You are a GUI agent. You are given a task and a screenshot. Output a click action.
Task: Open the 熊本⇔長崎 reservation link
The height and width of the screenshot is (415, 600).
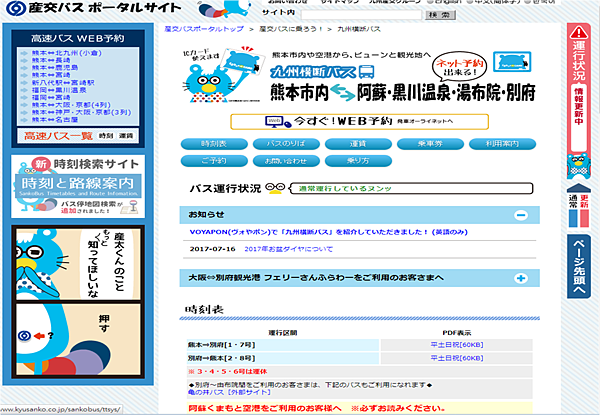click(x=51, y=60)
